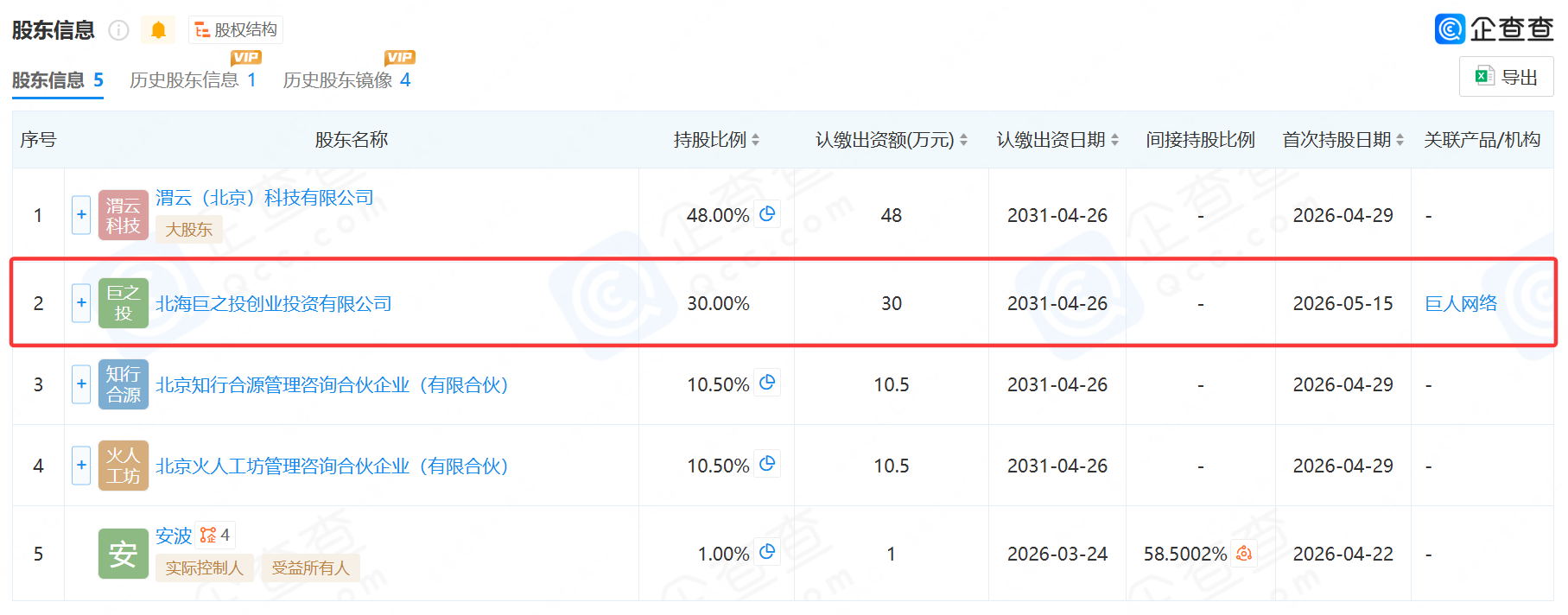The width and height of the screenshot is (1568, 615).
Task: Click the info icon beside 股东信息 title
Action: pyautogui.click(x=118, y=30)
